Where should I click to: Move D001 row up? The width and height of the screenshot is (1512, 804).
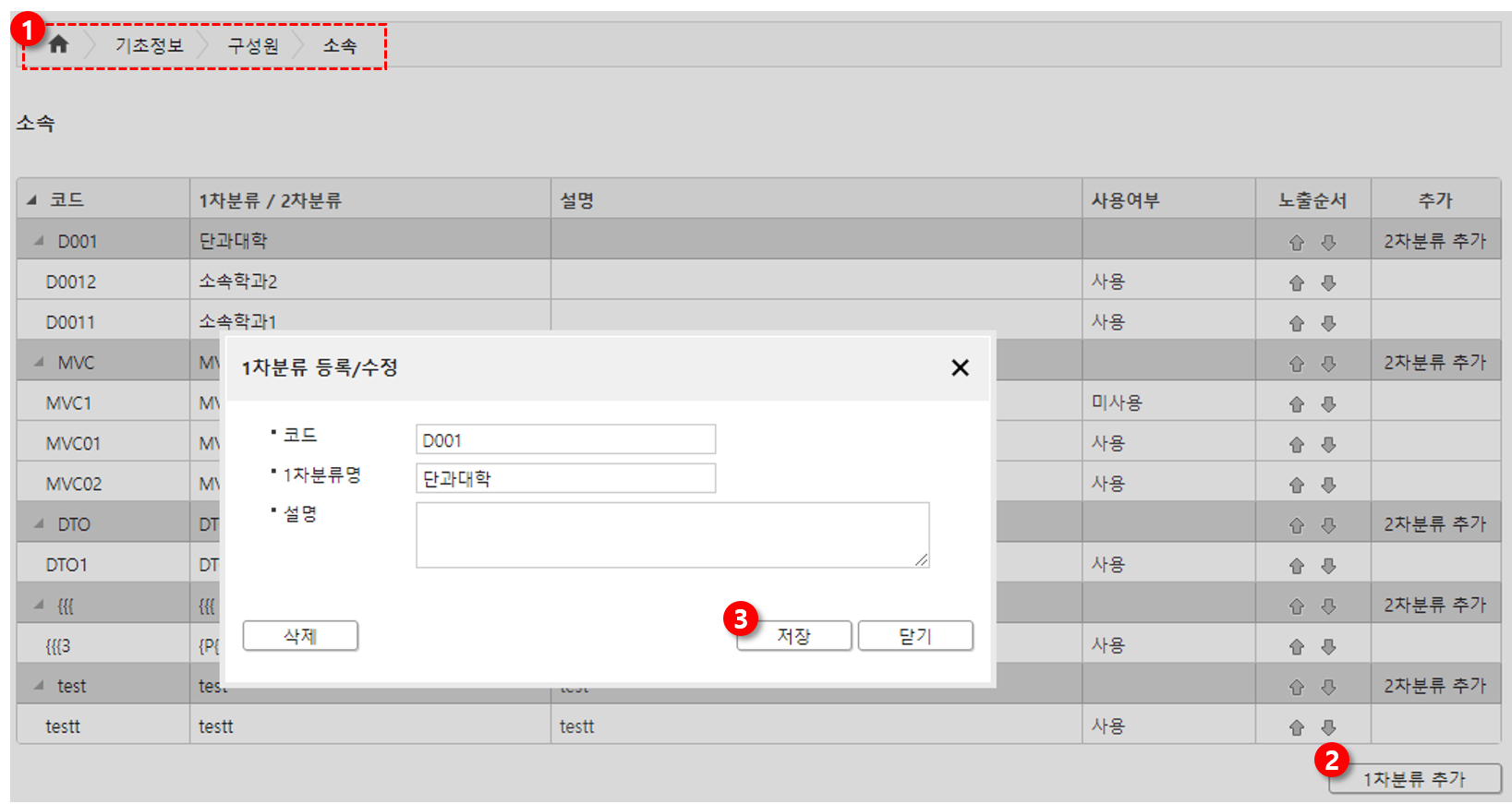(x=1297, y=243)
